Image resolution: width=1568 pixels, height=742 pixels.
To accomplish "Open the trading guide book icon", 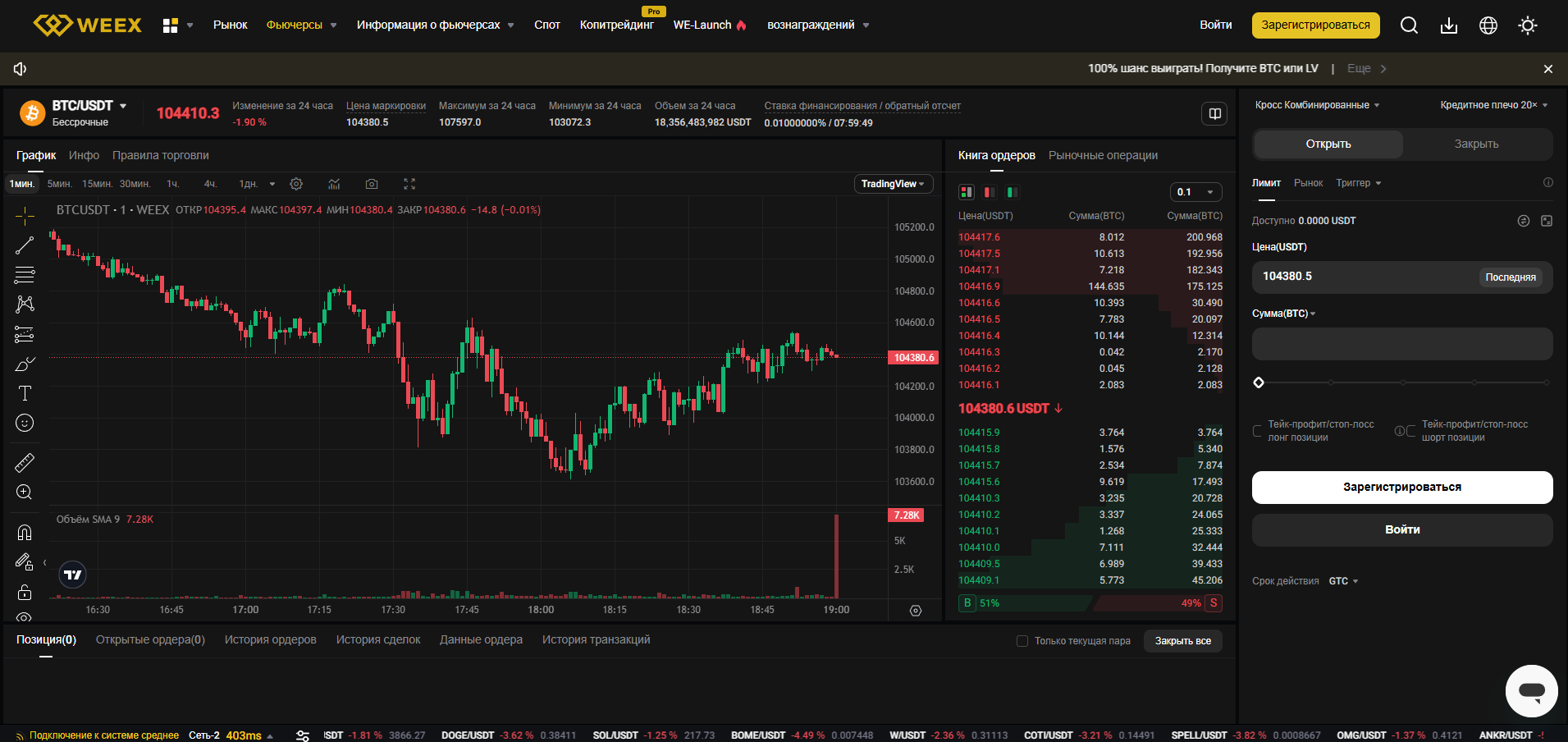I will tap(1215, 113).
